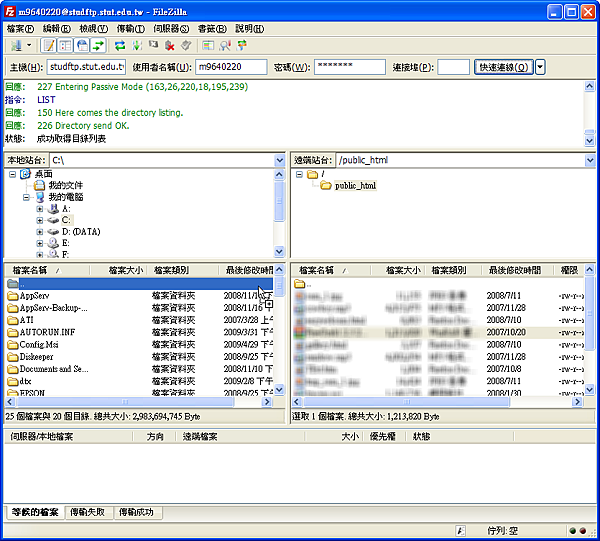
Task: Refresh the file and folder lists
Action: pyautogui.click(x=120, y=46)
